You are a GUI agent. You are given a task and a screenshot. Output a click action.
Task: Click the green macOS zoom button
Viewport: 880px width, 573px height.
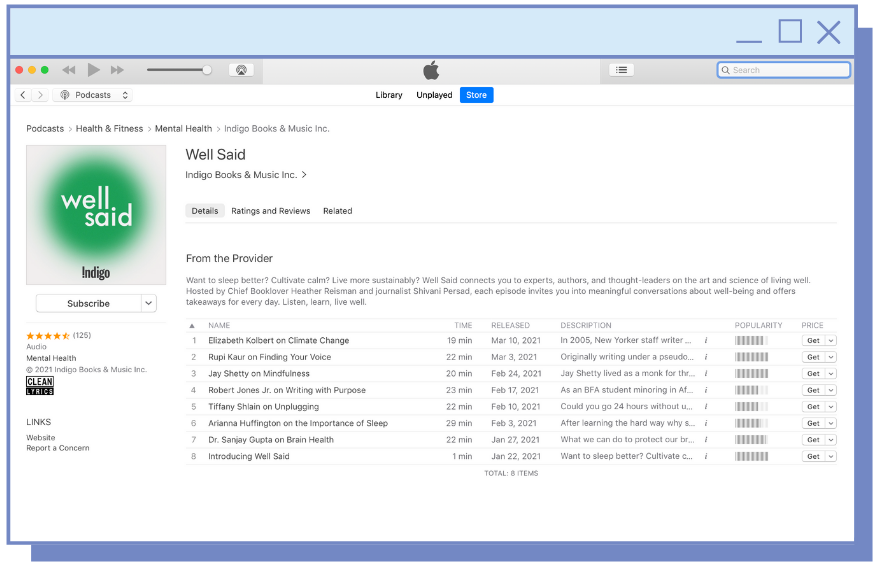[45, 70]
